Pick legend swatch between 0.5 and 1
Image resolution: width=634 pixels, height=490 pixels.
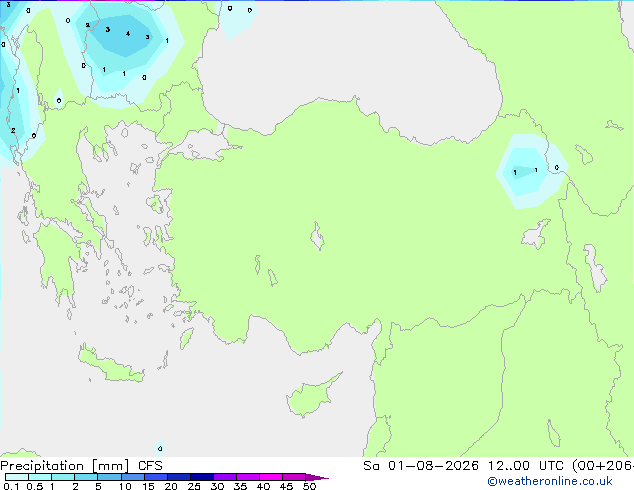click(40, 477)
